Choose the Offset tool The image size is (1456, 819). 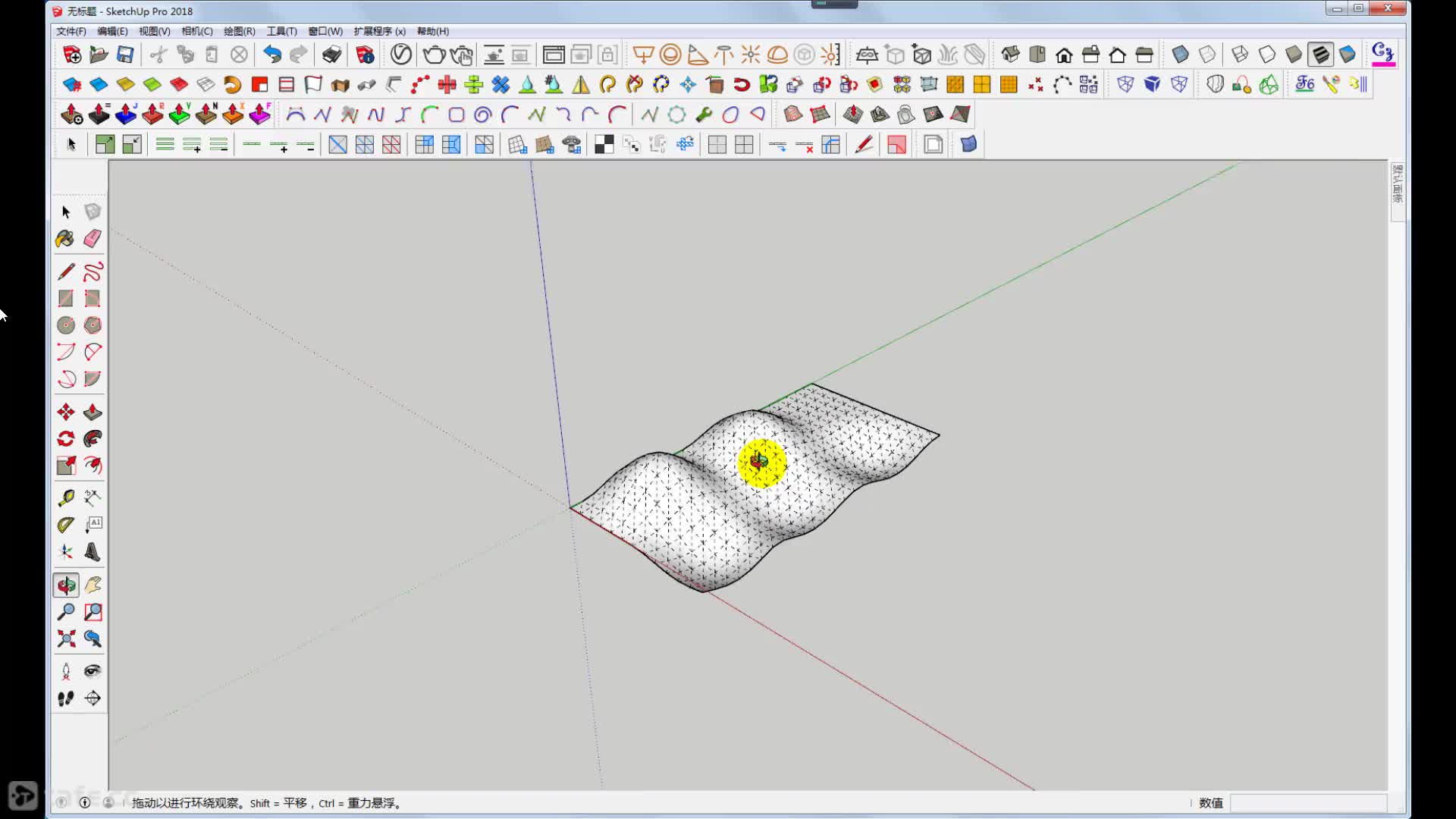point(93,466)
